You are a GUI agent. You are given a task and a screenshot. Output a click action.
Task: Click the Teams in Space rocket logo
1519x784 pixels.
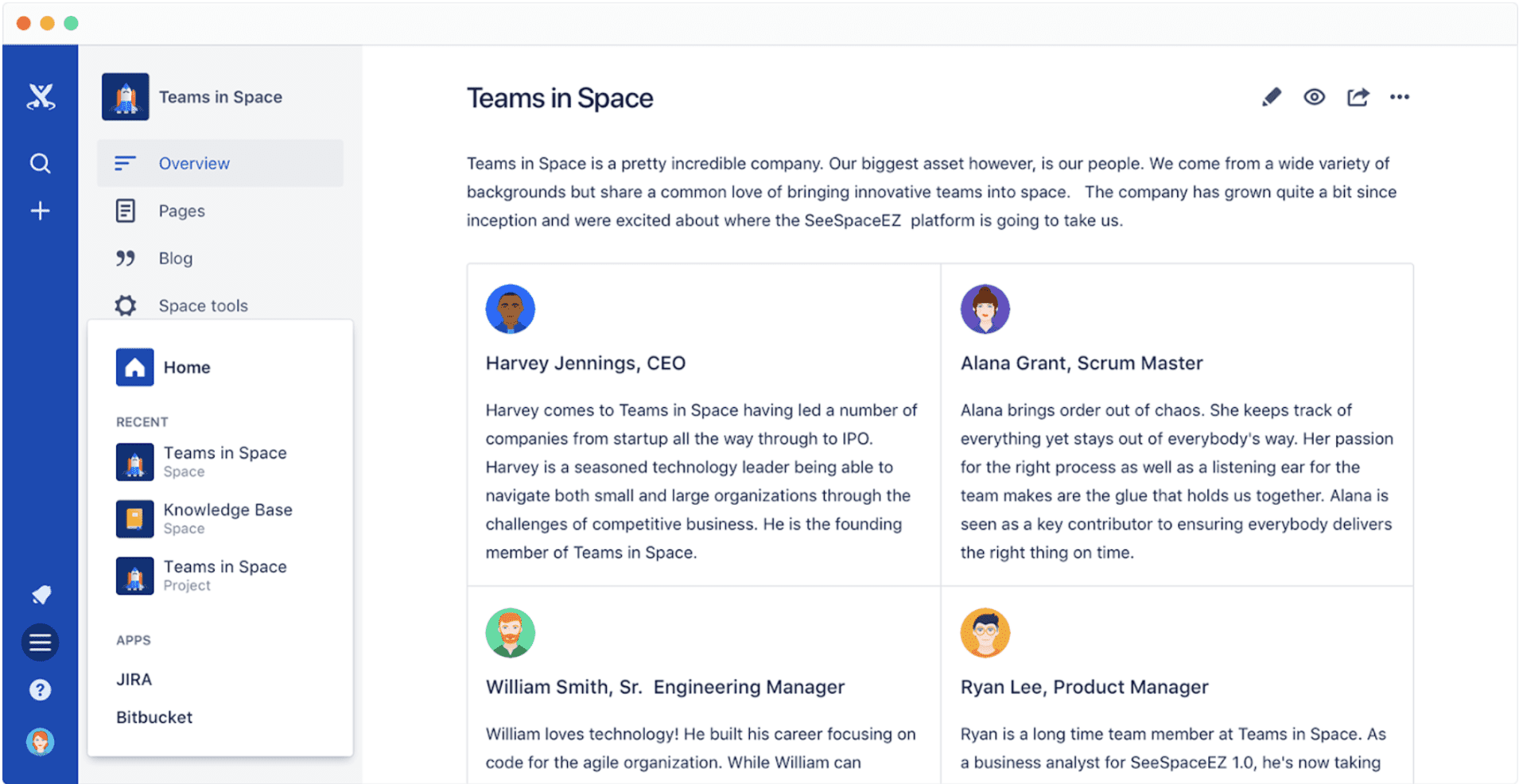124,96
